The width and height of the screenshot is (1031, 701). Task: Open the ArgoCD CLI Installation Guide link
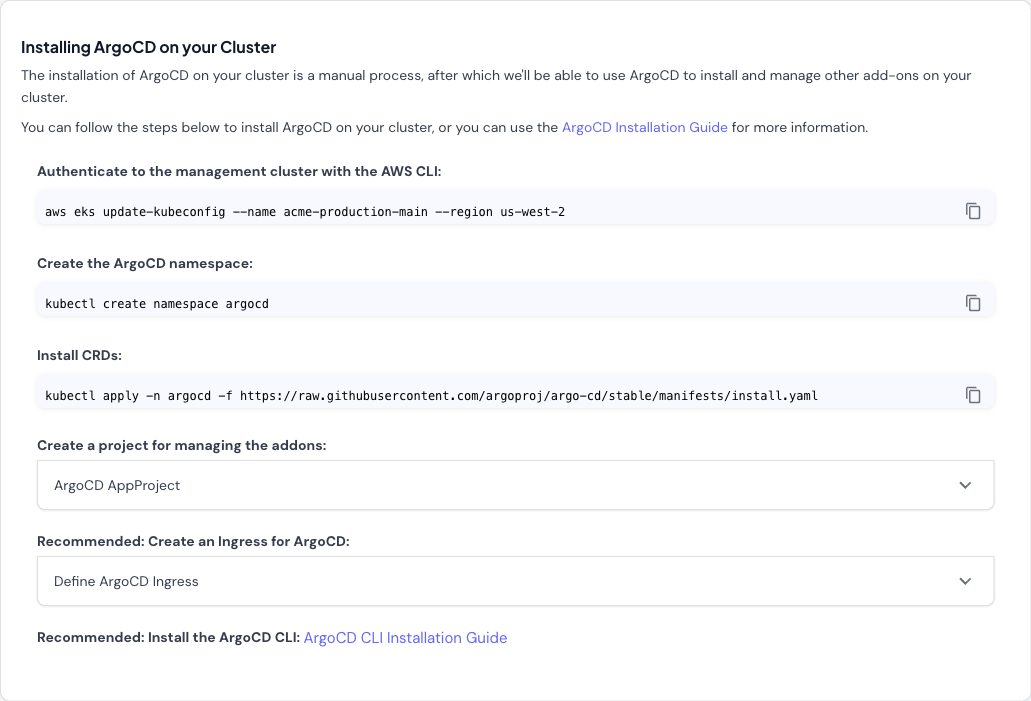(405, 637)
